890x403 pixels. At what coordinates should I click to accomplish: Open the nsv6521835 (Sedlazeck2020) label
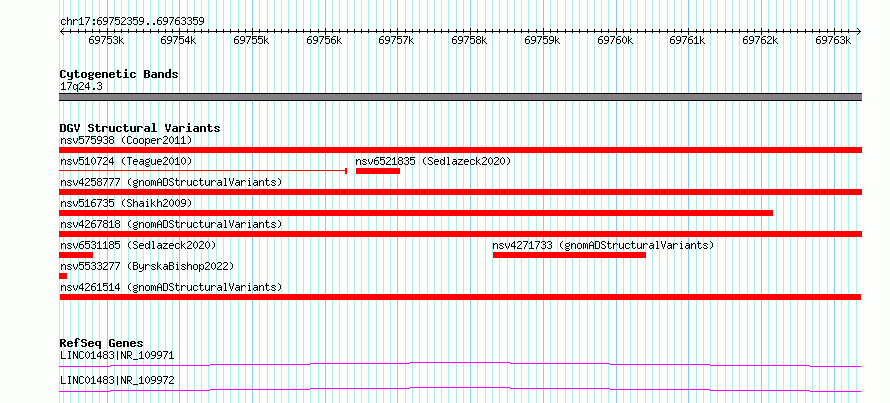click(x=433, y=162)
